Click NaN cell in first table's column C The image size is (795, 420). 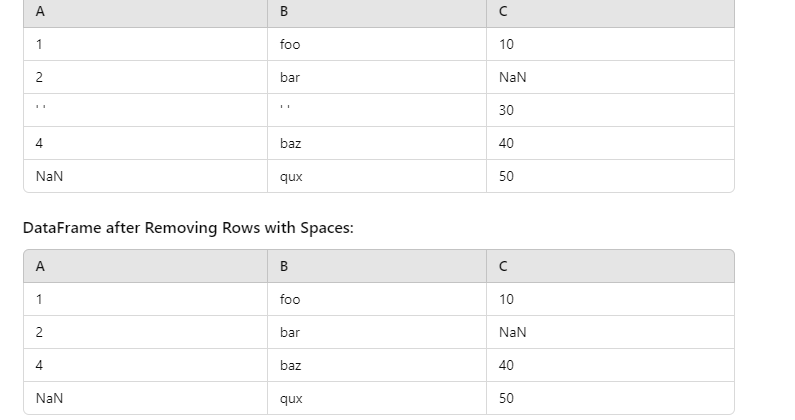click(610, 77)
